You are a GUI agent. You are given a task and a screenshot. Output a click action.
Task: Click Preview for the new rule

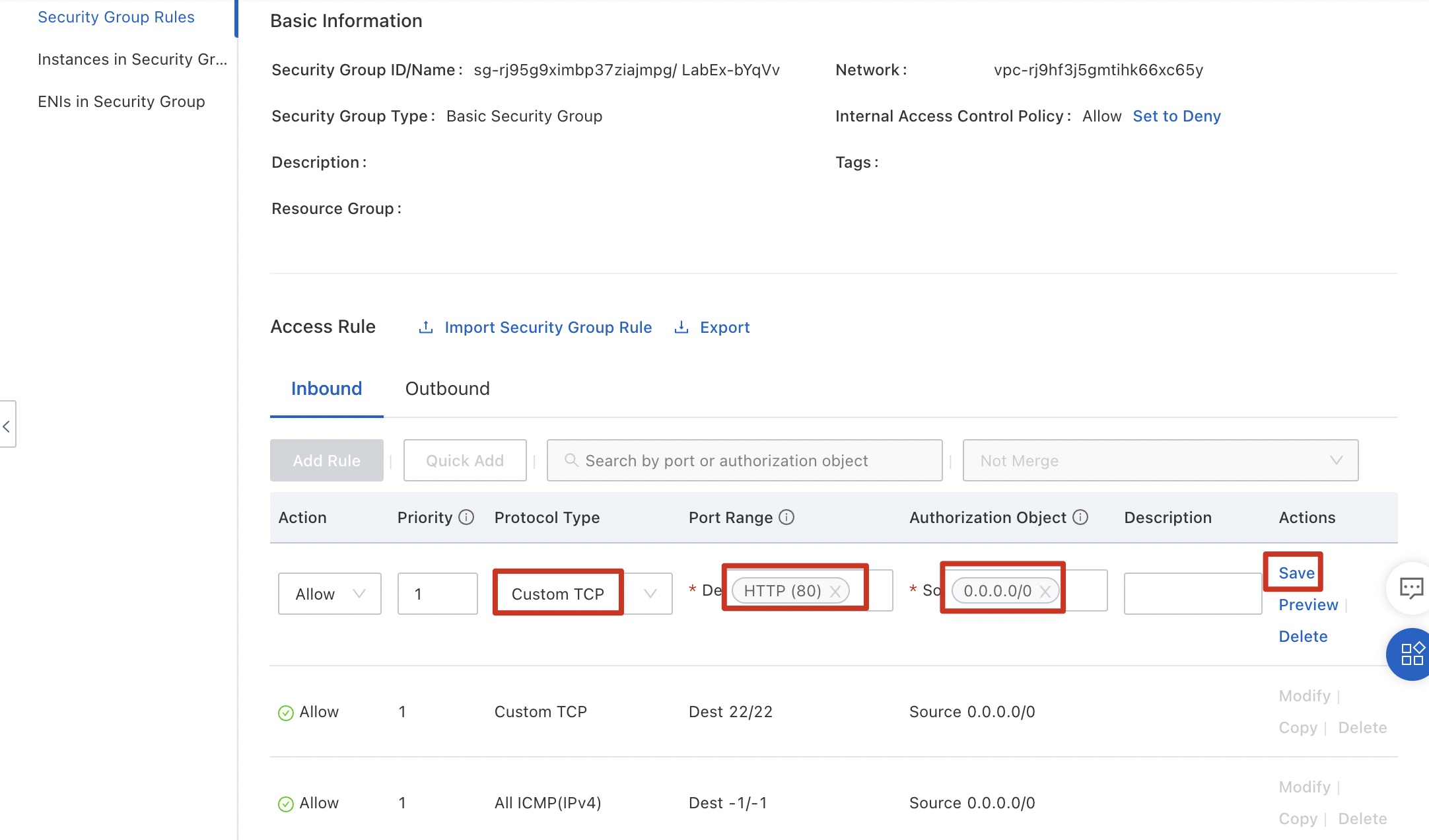pyautogui.click(x=1308, y=605)
